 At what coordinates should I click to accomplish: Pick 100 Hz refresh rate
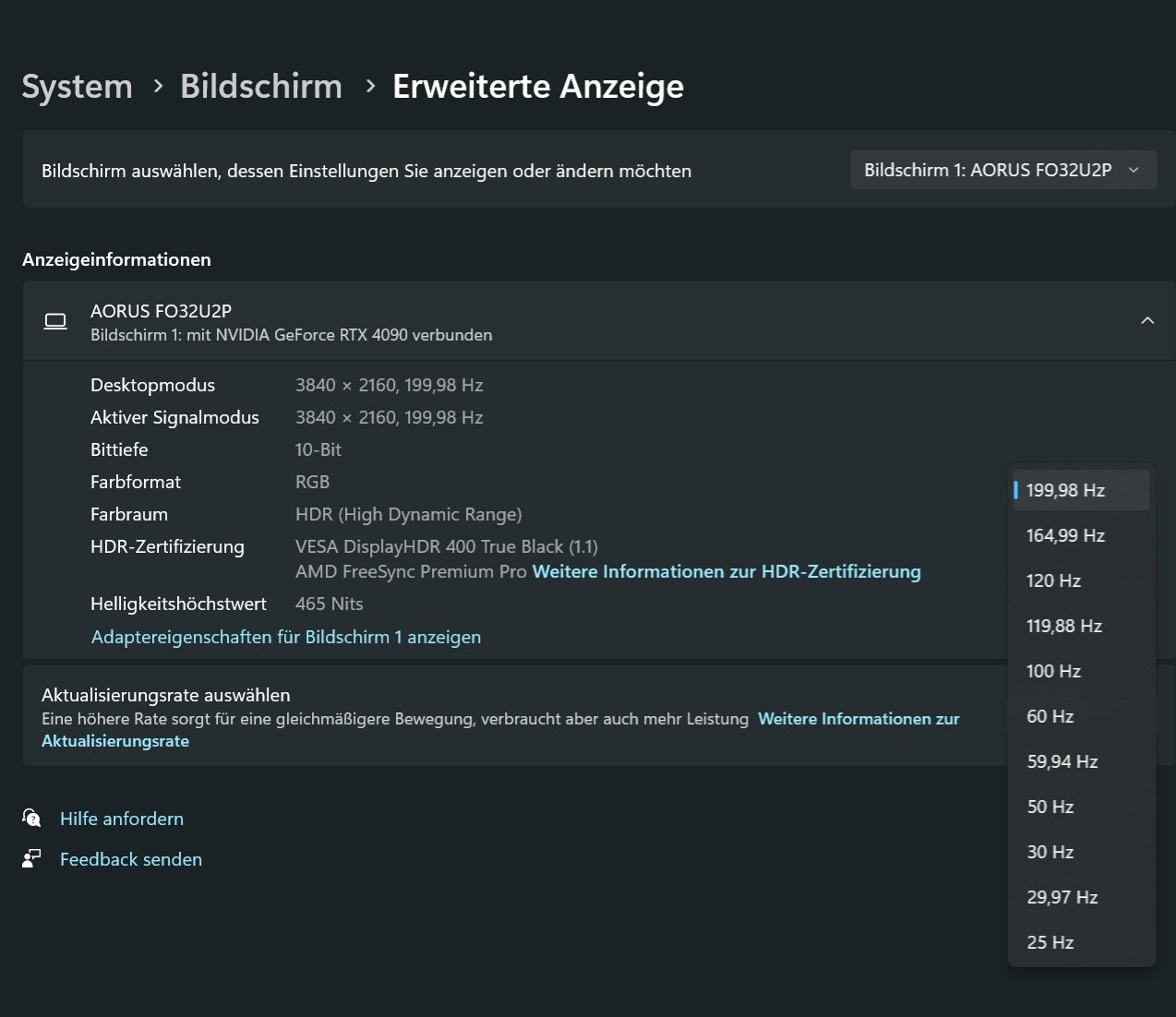[1081, 671]
